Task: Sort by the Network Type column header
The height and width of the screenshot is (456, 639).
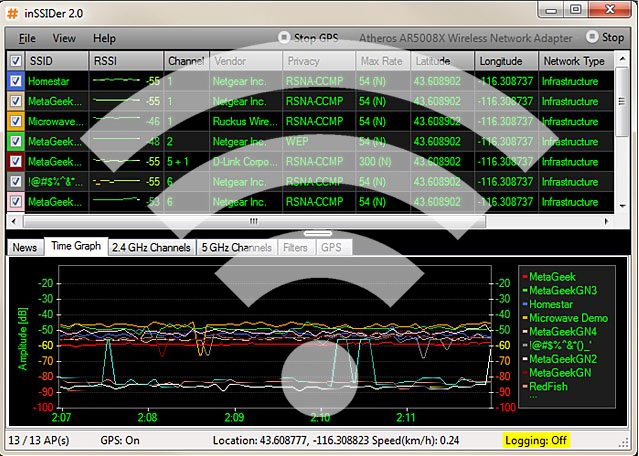Action: tap(572, 61)
